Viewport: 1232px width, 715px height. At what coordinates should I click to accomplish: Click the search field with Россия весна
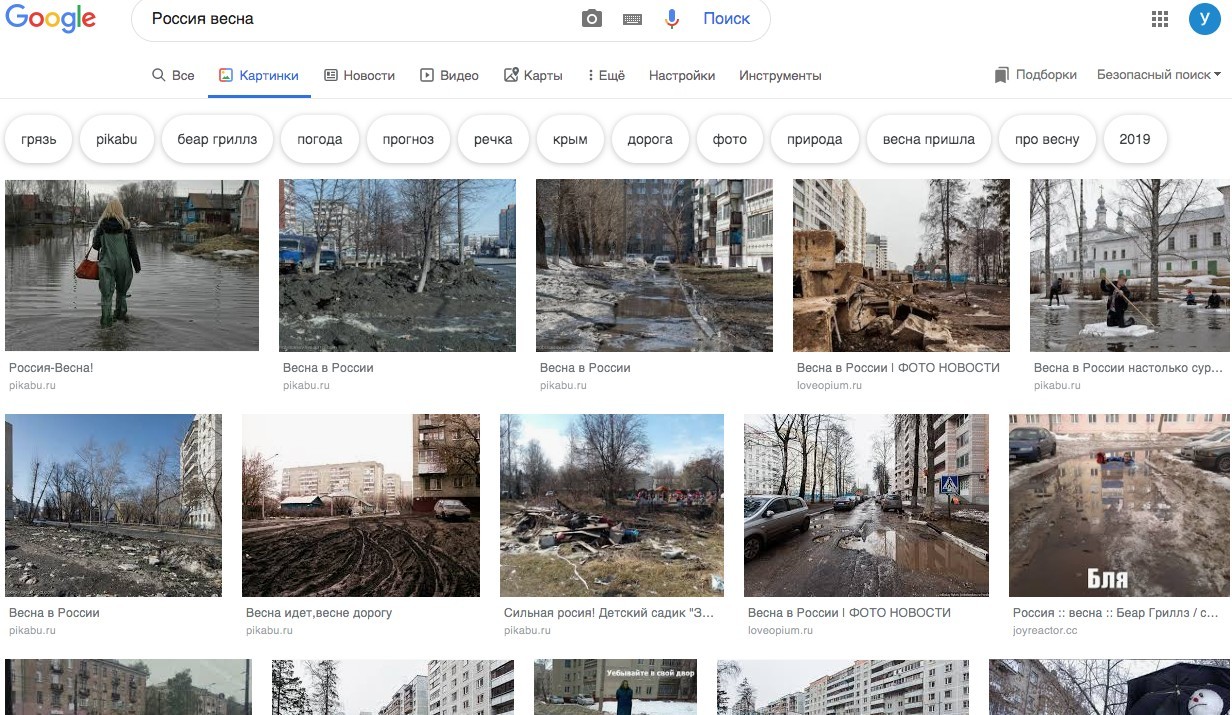[x=360, y=19]
